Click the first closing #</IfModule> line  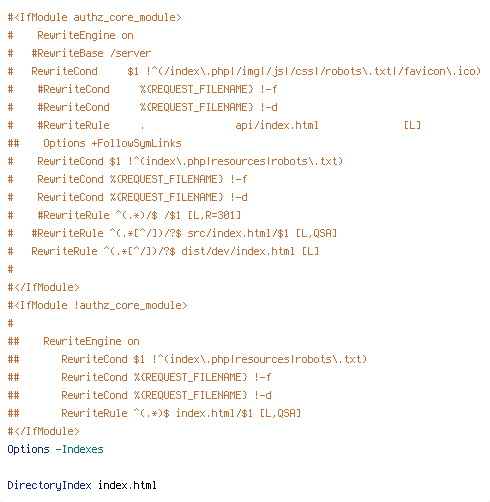coord(44,287)
